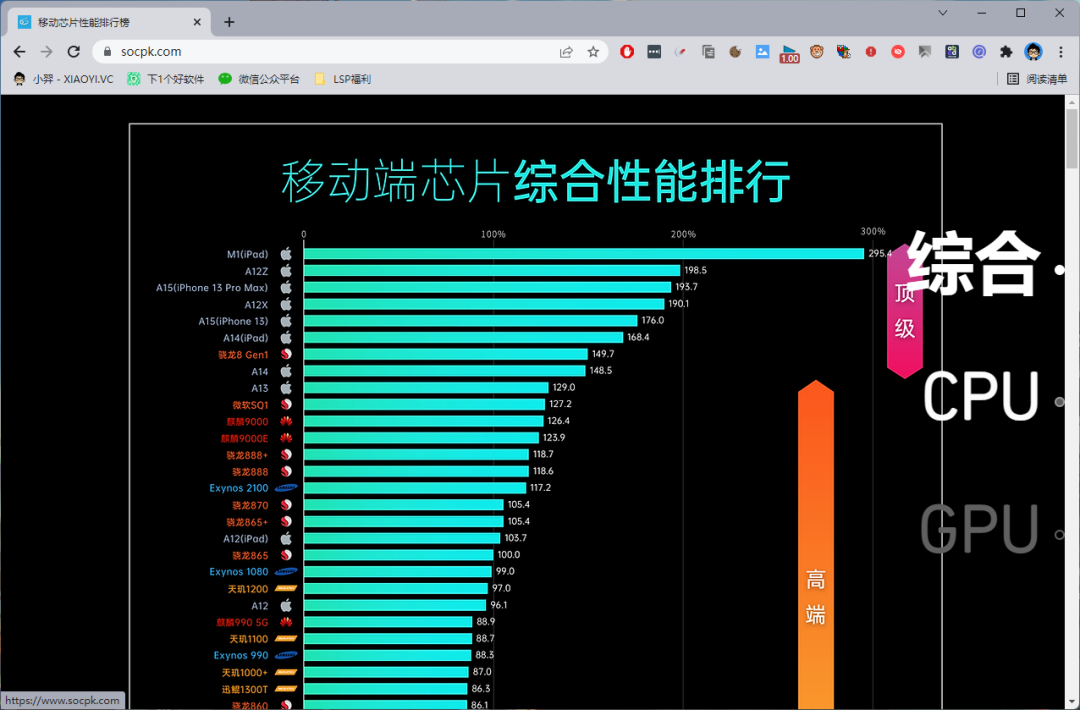Click the 迅鲲1300T chip label
1080x710 pixels.
(245, 689)
